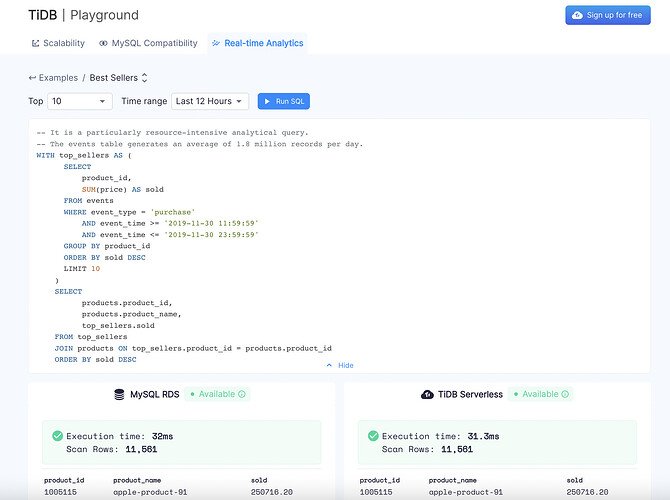Click product_name header in TiDB Serverless table
This screenshot has width=670, height=500.
(x=453, y=480)
